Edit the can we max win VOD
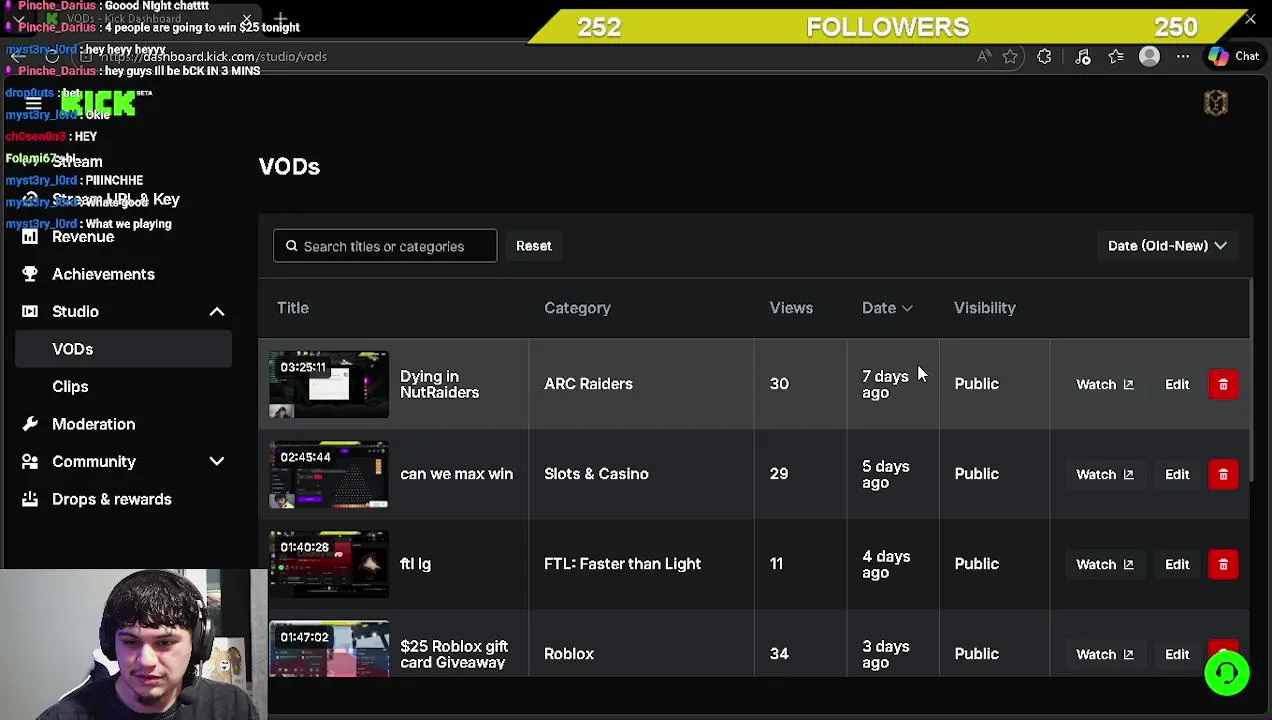 click(x=1177, y=474)
